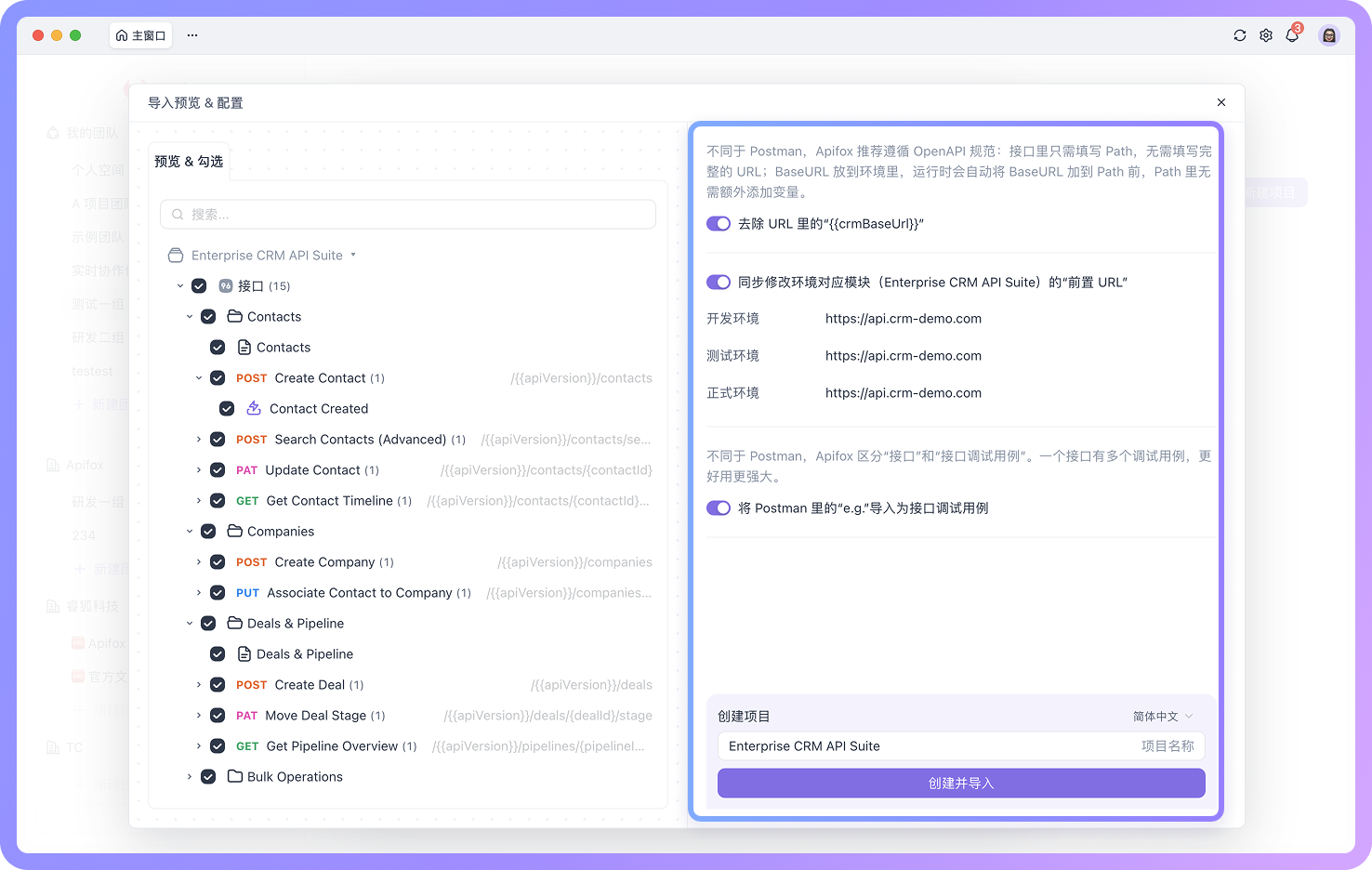1372x870 pixels.
Task: Click the user avatar
Action: click(x=1329, y=35)
